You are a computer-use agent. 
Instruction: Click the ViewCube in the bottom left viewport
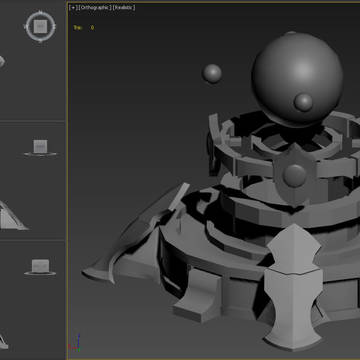[x=40, y=267]
